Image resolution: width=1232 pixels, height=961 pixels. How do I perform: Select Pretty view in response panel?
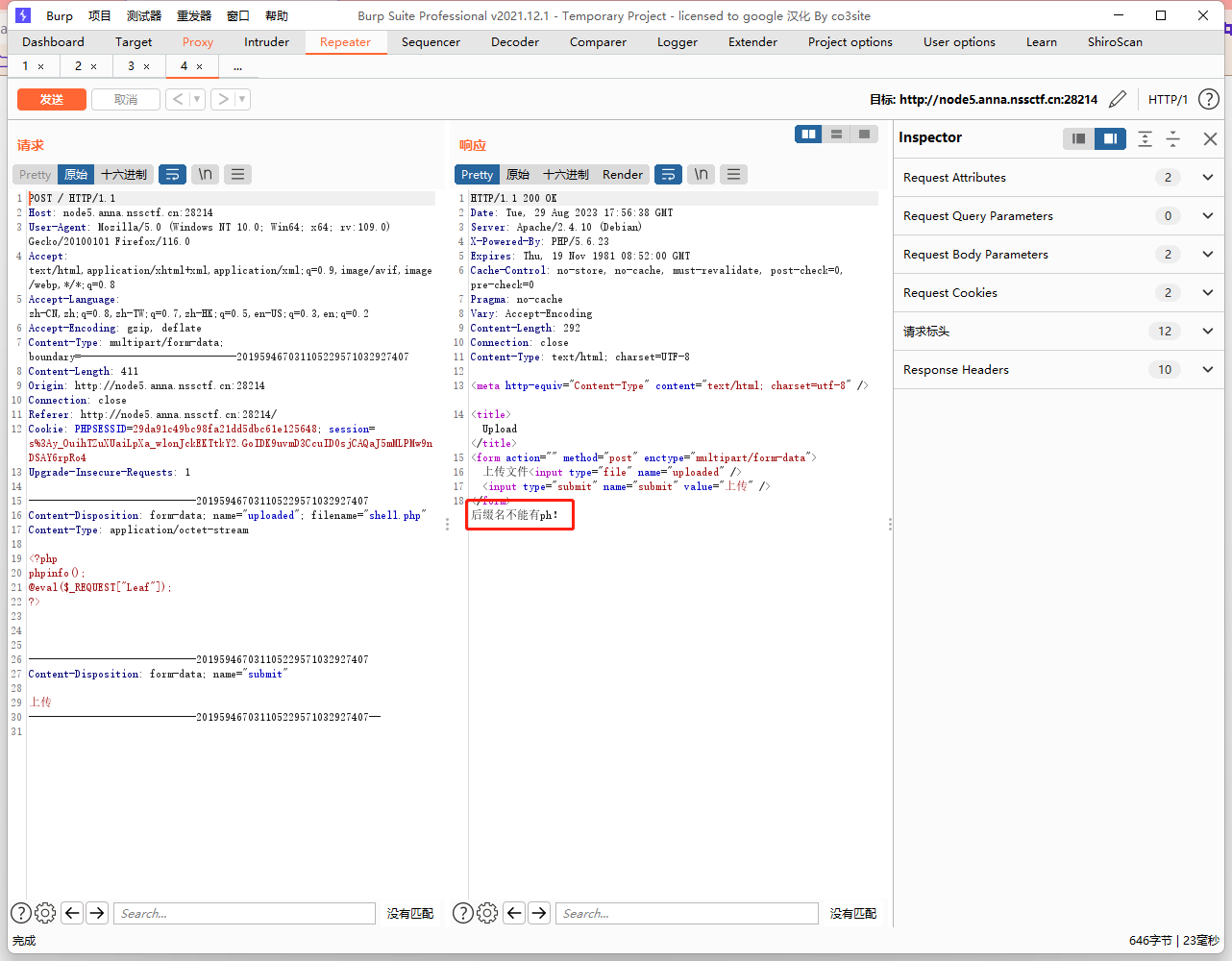coord(477,174)
